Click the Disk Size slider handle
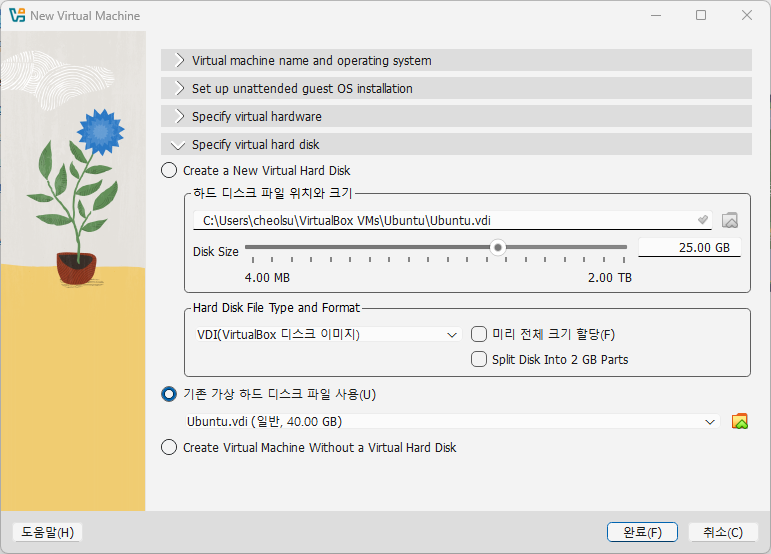The image size is (771, 554). (x=497, y=247)
